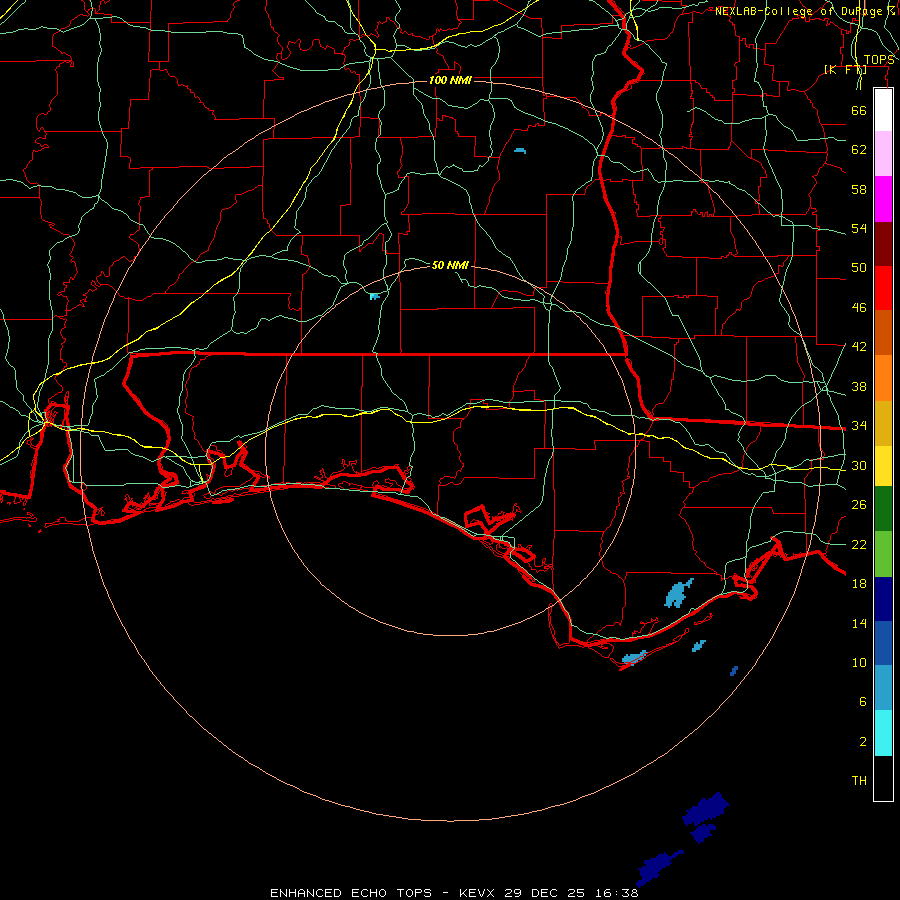Image resolution: width=900 pixels, height=900 pixels.
Task: Click the "29 DEC 25" date text
Action: click(544, 893)
